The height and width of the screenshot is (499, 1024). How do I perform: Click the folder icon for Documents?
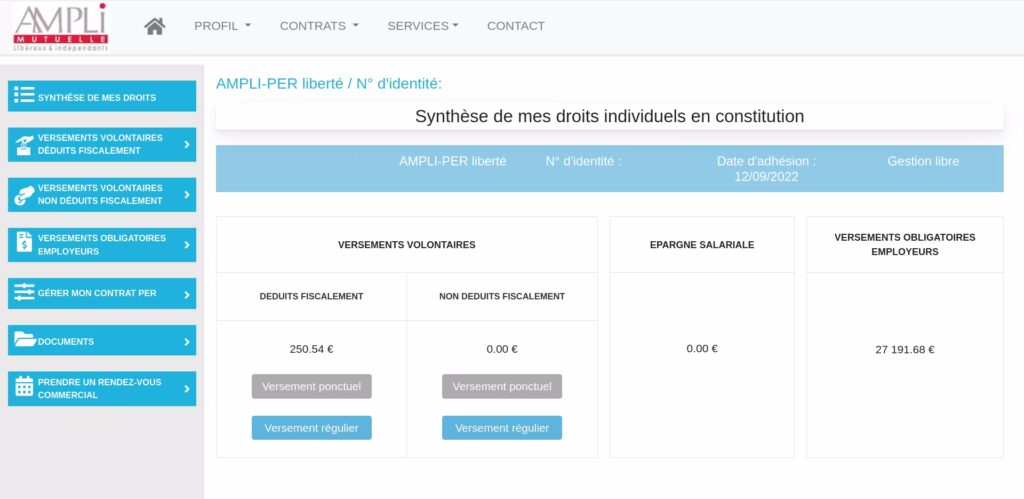(25, 341)
